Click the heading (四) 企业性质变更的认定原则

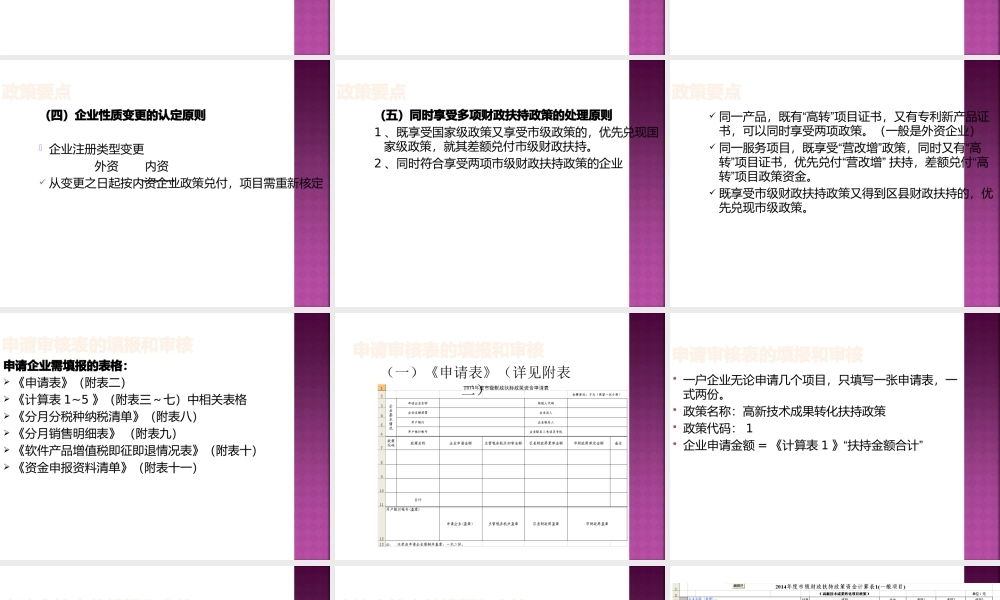click(126, 115)
